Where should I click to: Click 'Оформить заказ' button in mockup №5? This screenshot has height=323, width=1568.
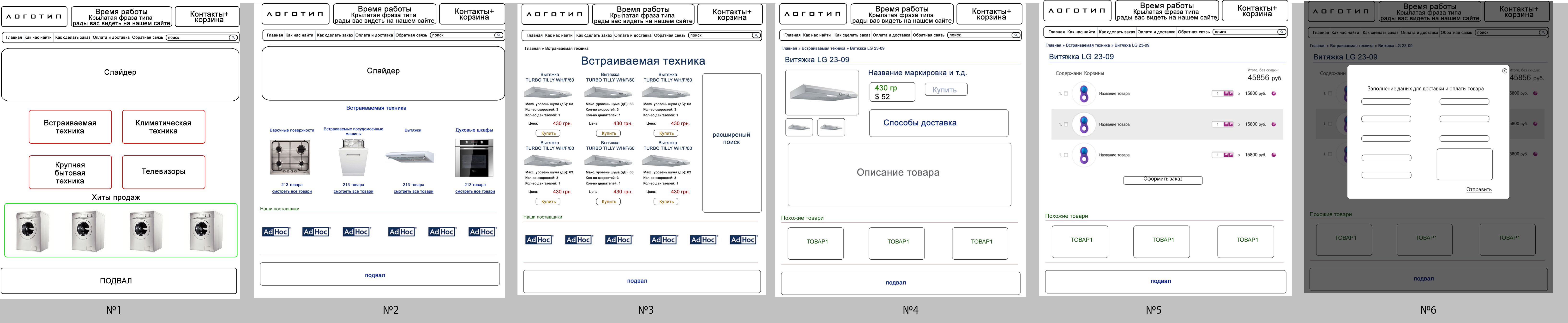[1163, 180]
